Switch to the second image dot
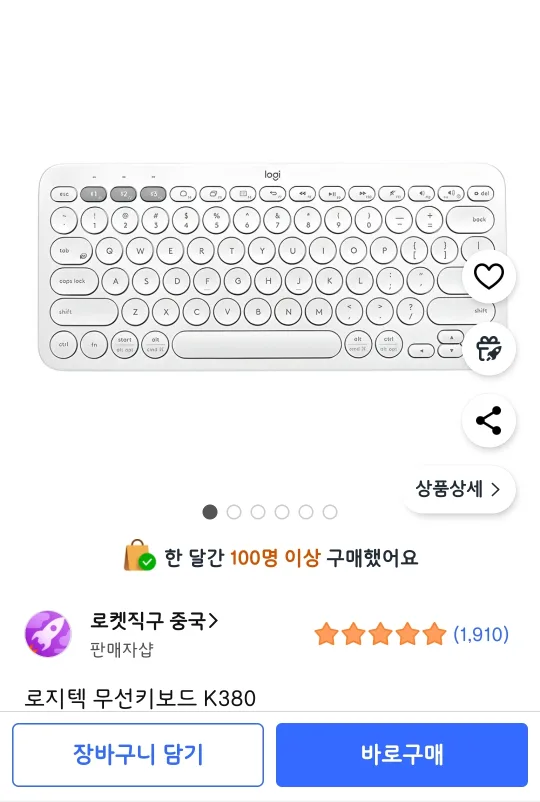The image size is (540, 802). coord(234,512)
